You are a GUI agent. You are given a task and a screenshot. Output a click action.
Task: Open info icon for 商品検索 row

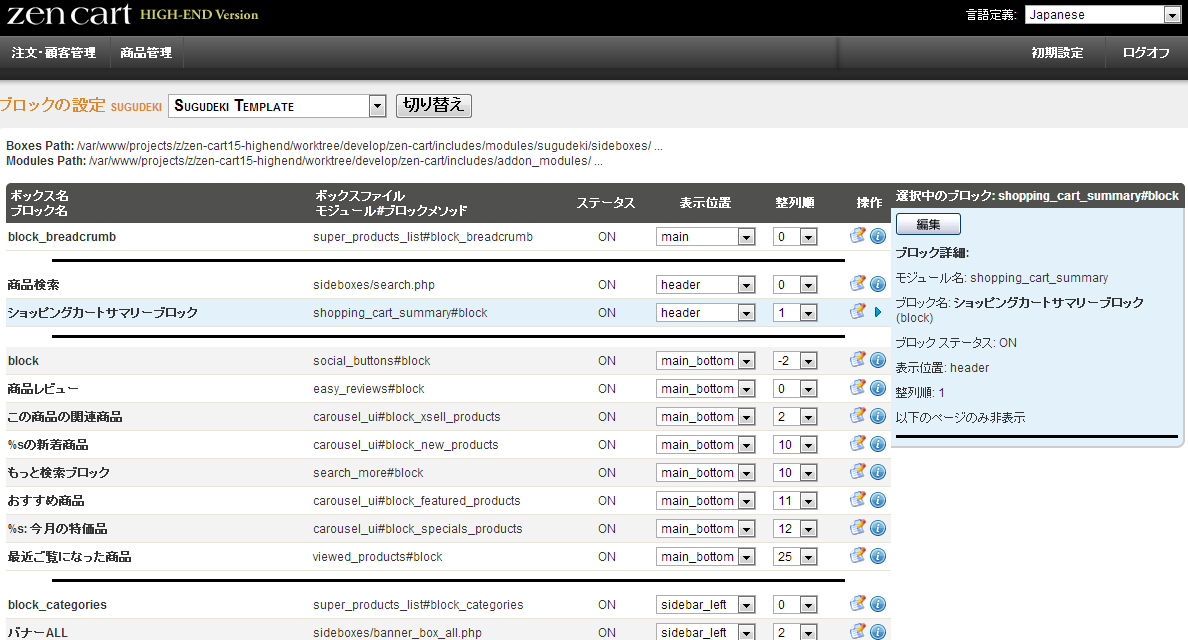878,284
